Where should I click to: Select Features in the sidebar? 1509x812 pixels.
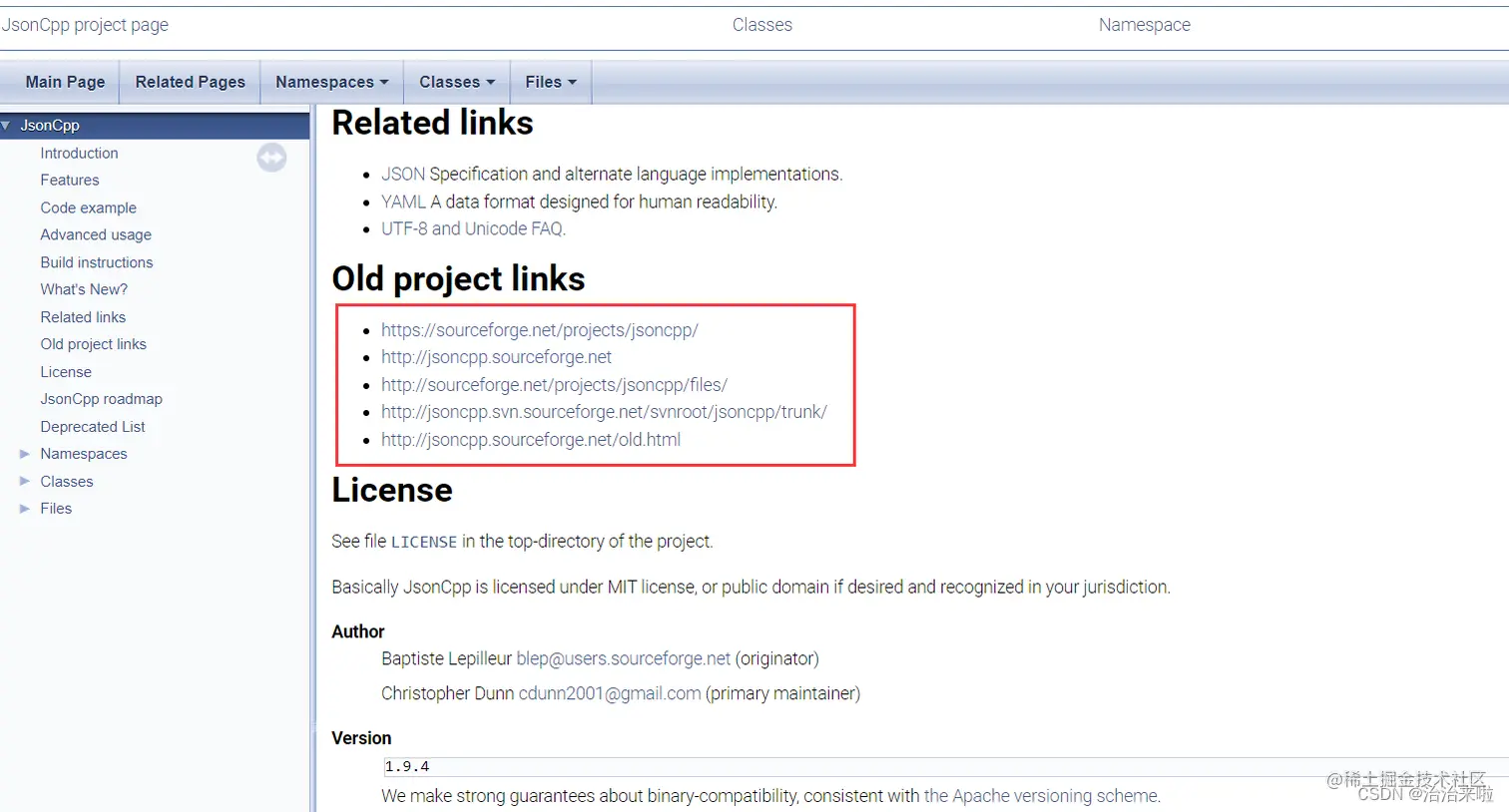70,181
